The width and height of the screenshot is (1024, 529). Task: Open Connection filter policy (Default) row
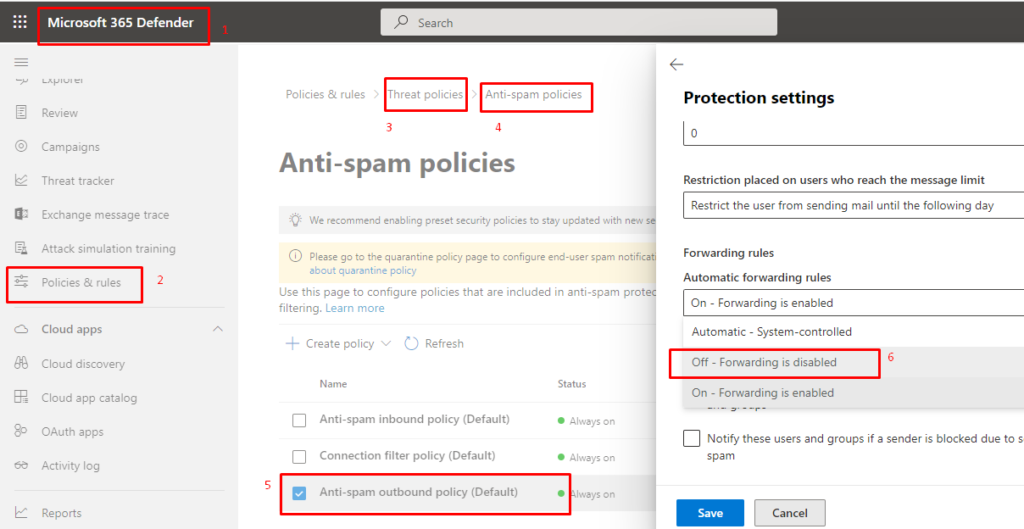point(407,455)
